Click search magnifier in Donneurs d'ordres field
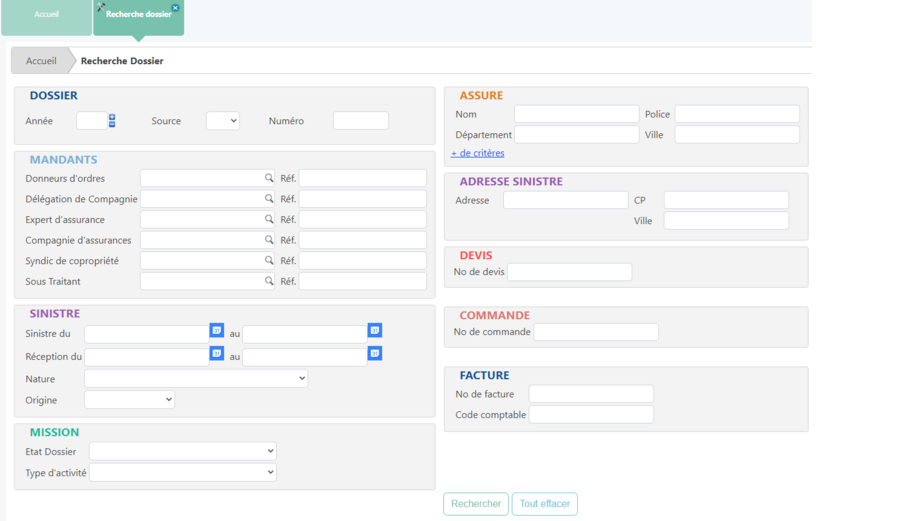900x521 pixels. pos(268,178)
